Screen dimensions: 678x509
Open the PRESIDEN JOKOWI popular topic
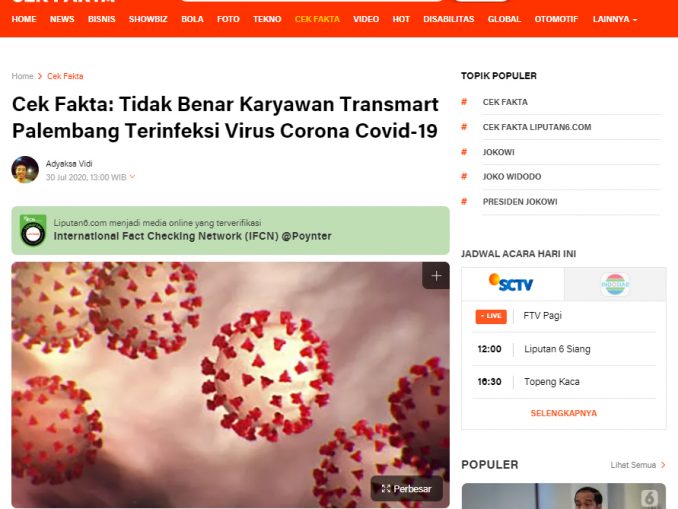(x=520, y=202)
